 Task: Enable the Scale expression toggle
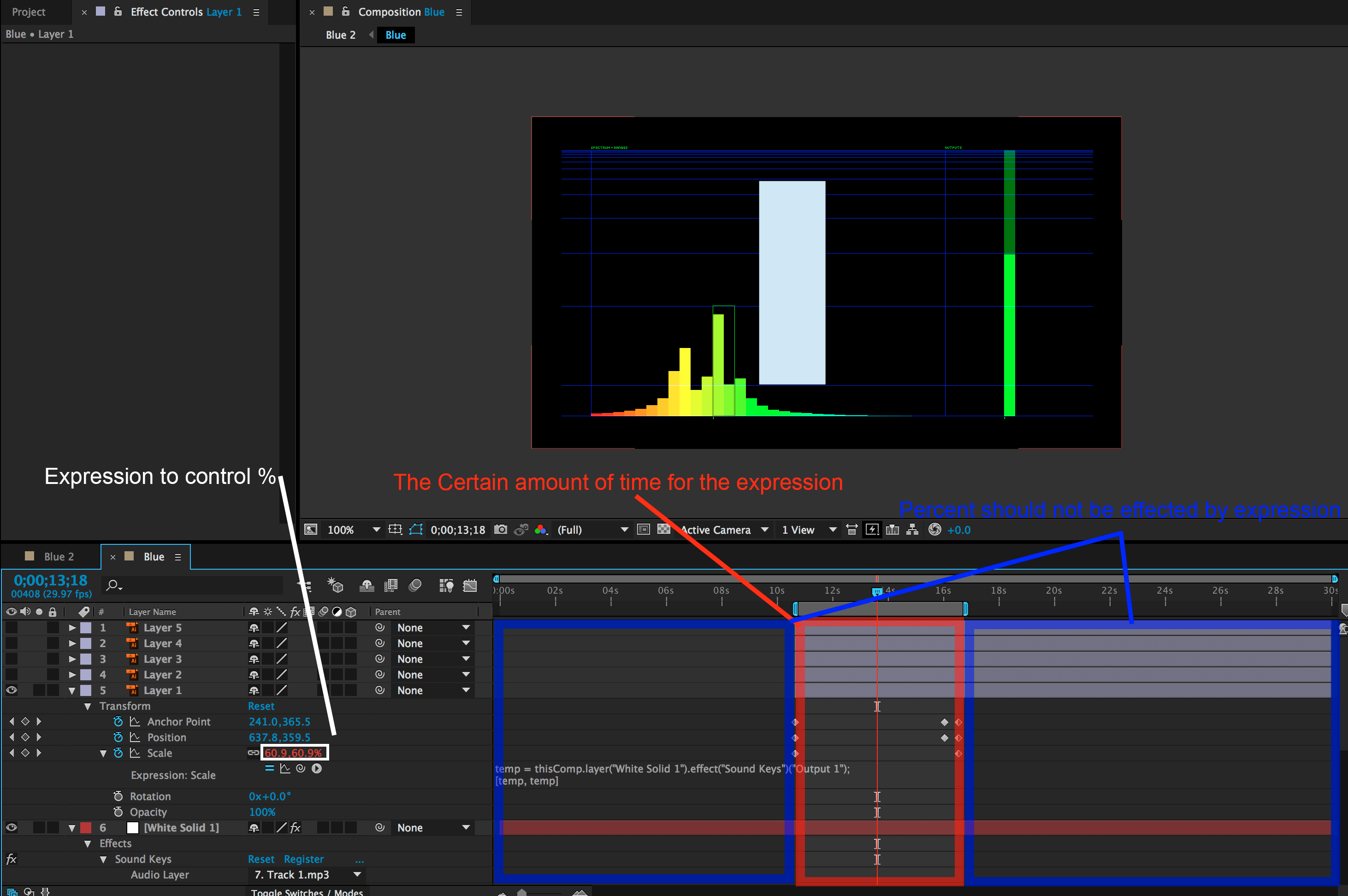(x=269, y=769)
